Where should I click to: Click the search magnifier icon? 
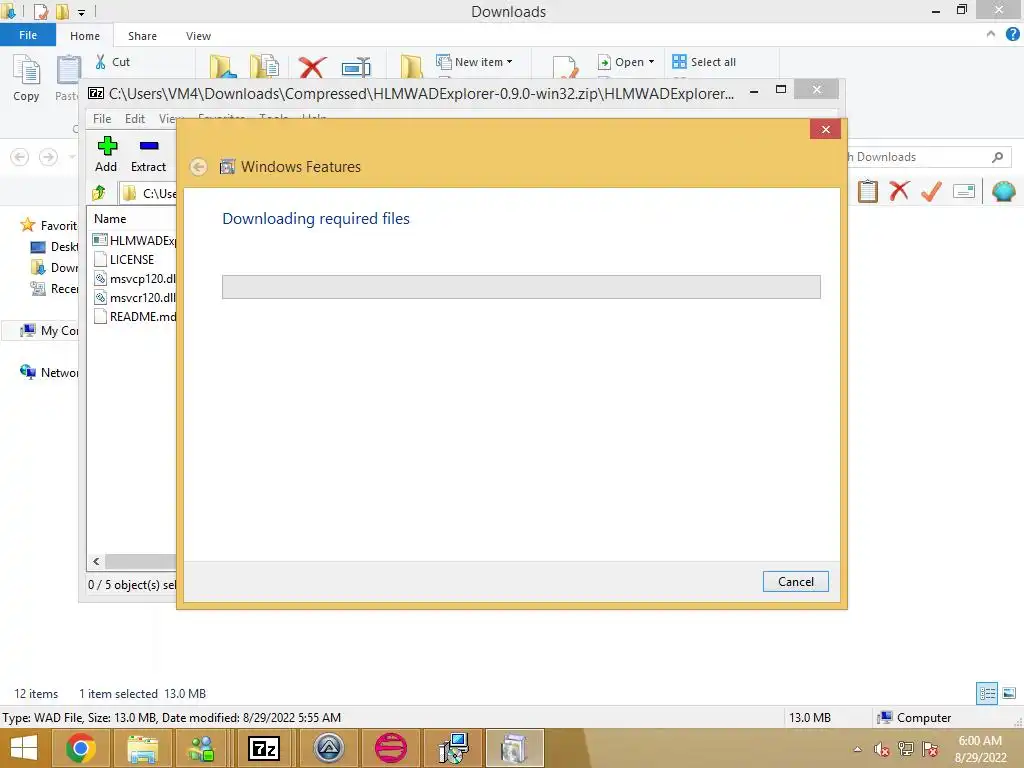[997, 157]
